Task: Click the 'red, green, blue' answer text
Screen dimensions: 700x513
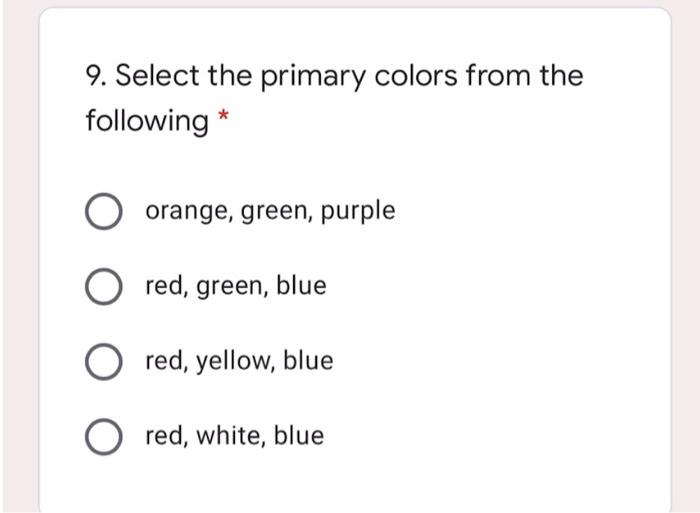Action: (236, 286)
